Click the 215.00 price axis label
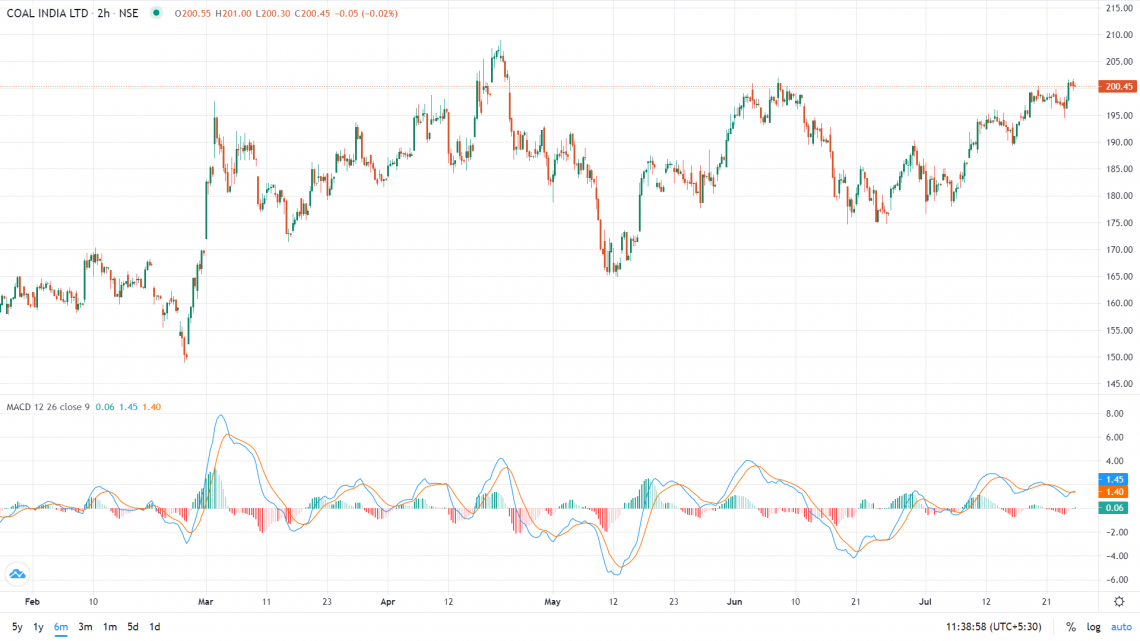The height and width of the screenshot is (641, 1140). tap(1119, 8)
